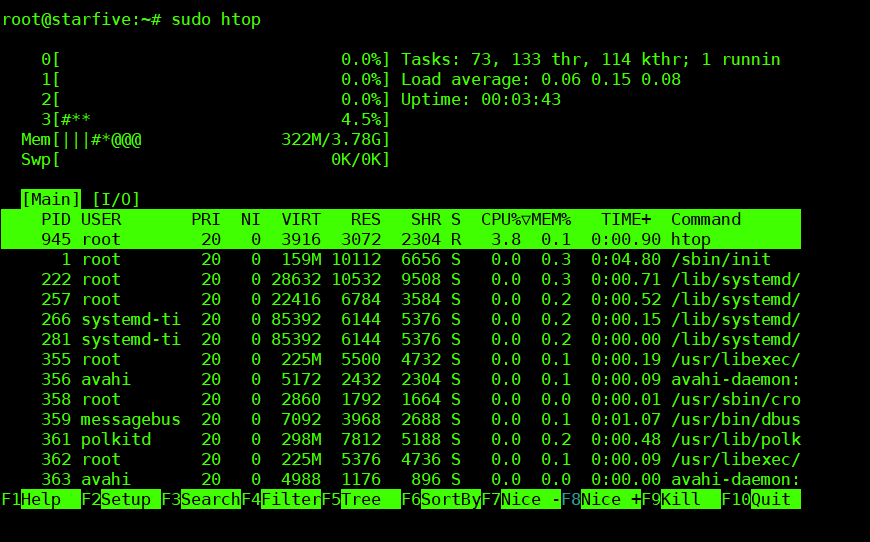Switch to the Main tab
Screen dimensions: 870x542
(51, 199)
